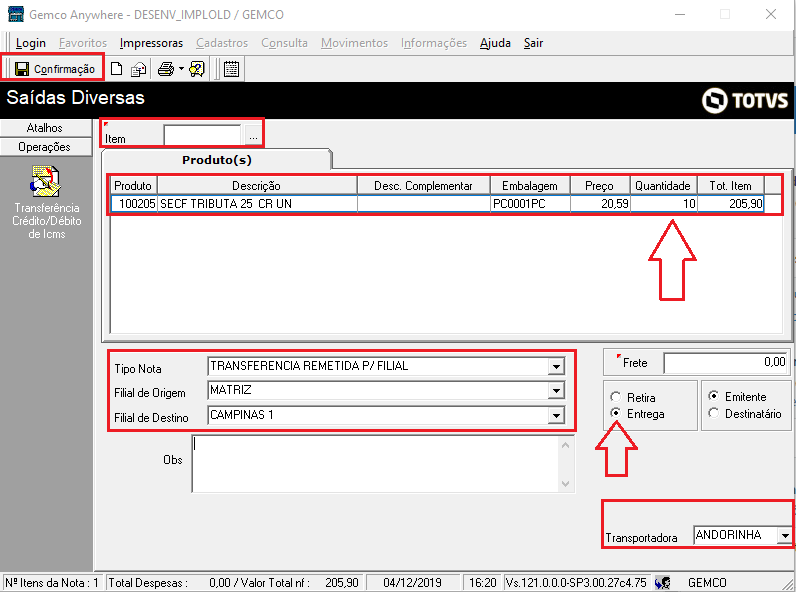Image resolution: width=796 pixels, height=592 pixels.
Task: Click the Descrição column header
Action: click(x=257, y=185)
